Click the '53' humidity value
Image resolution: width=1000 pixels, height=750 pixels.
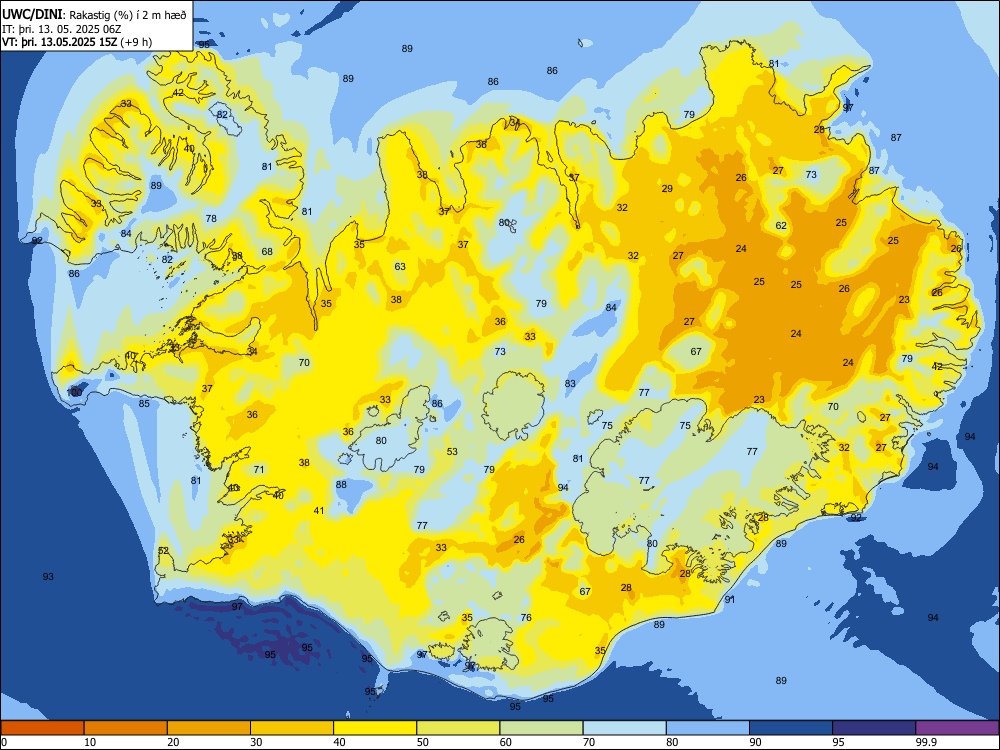[x=452, y=452]
